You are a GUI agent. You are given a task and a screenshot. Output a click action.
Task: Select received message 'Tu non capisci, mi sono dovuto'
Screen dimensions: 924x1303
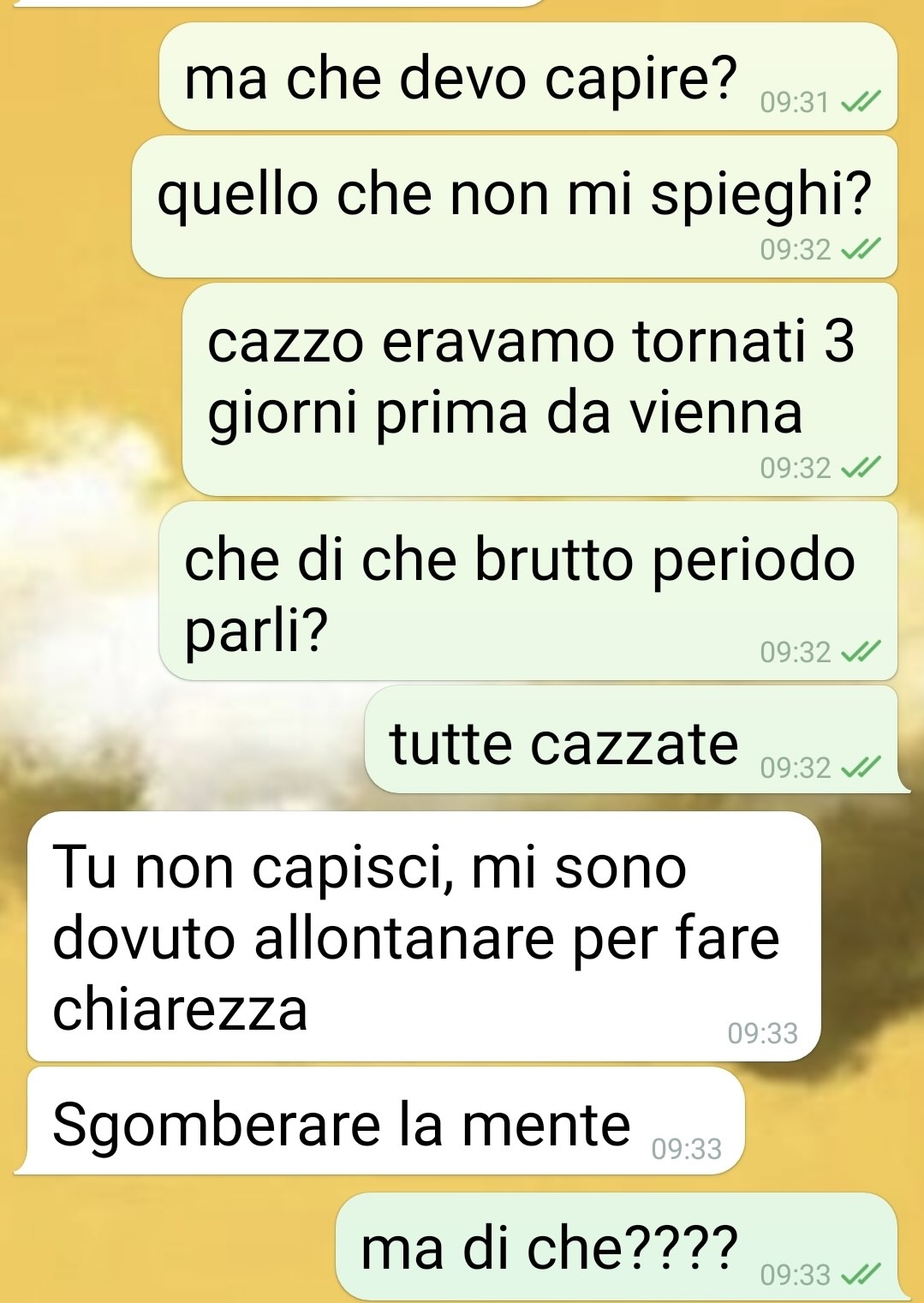(x=424, y=936)
